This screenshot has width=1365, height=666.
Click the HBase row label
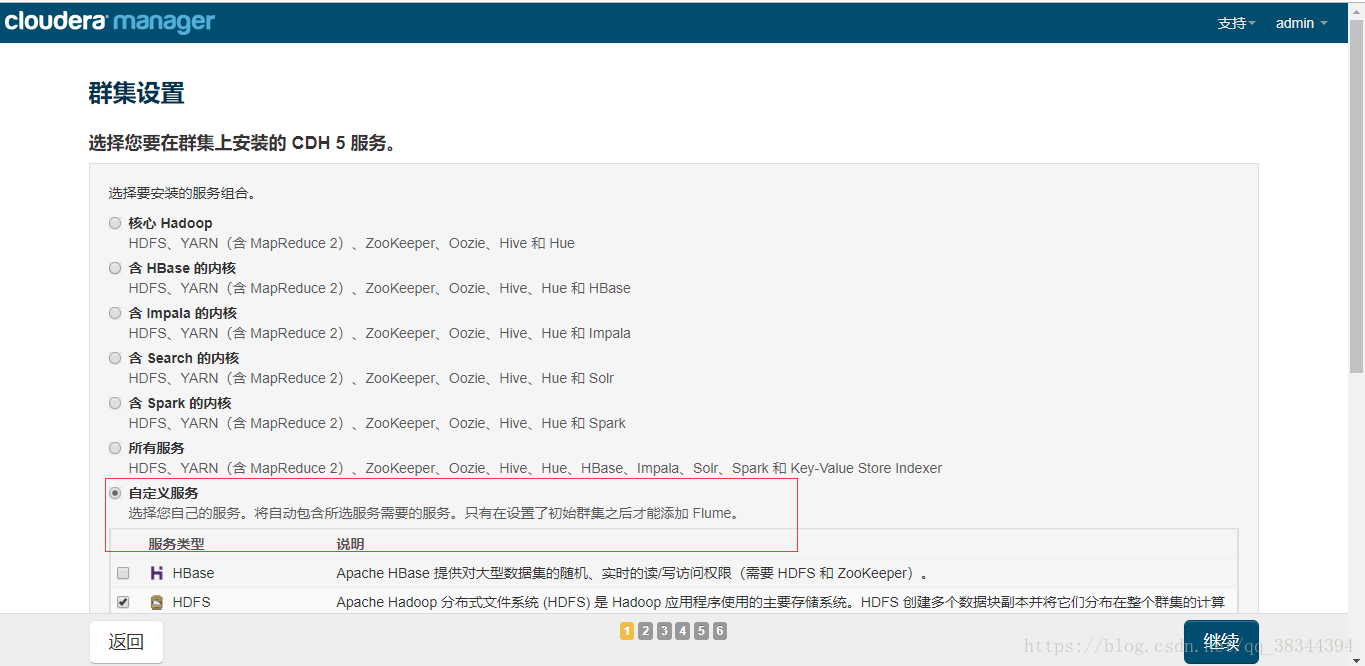[x=193, y=573]
